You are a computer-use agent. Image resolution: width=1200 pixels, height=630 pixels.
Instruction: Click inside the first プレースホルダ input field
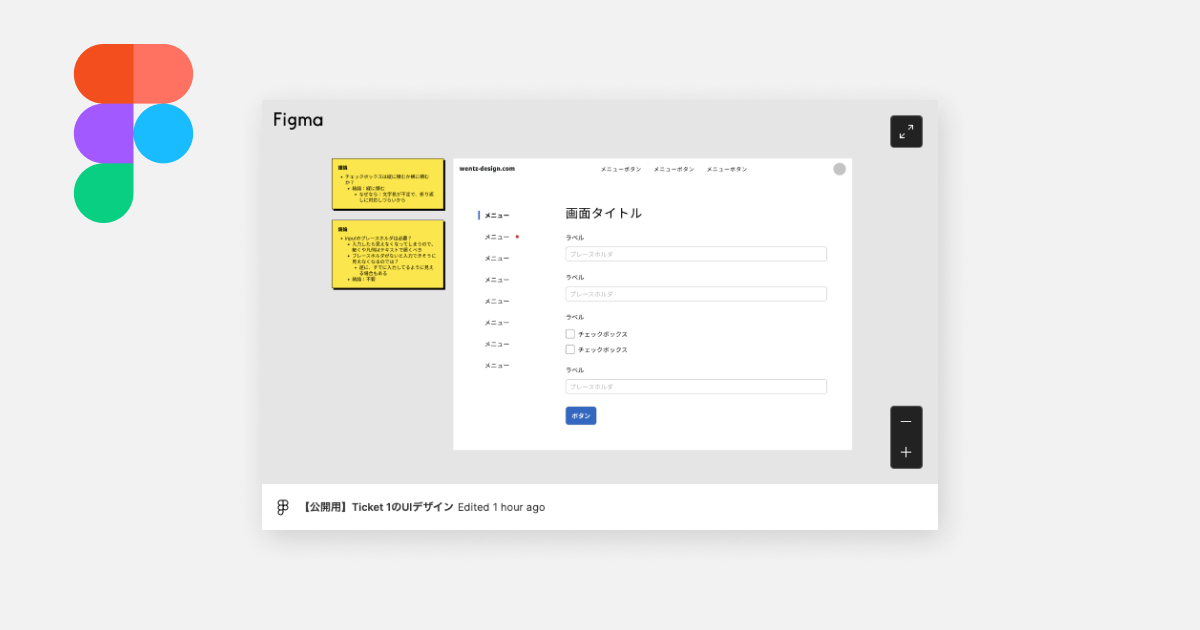pyautogui.click(x=695, y=254)
